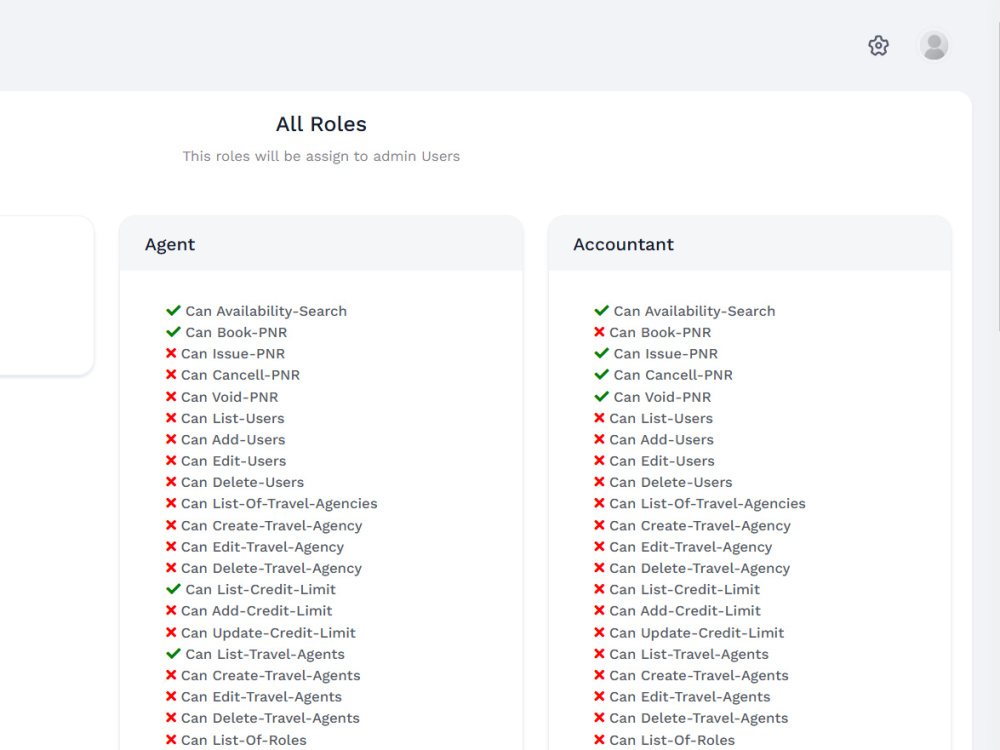This screenshot has width=1000, height=750.
Task: Click green check beside Agent Can Availability-Search
Action: point(173,311)
